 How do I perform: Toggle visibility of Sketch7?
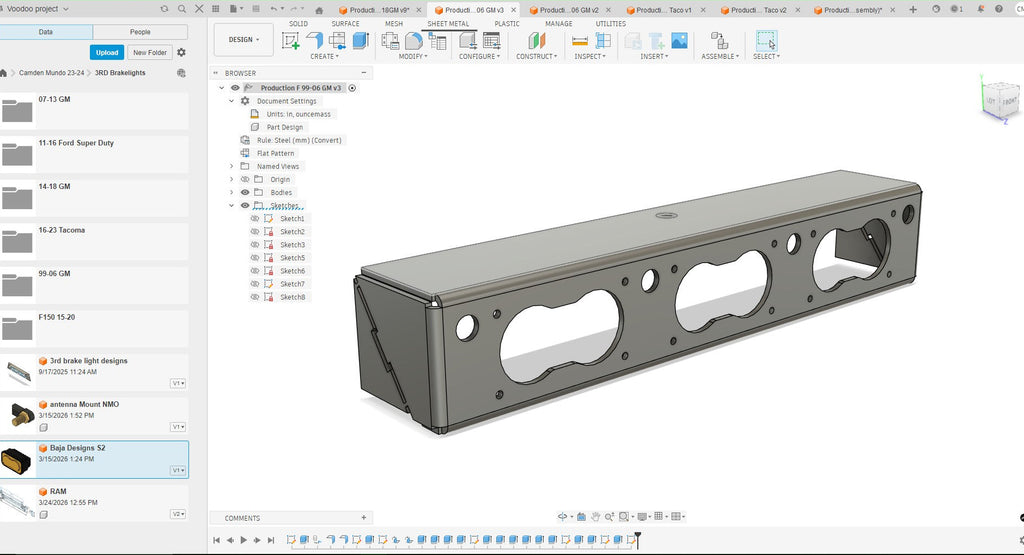tap(255, 284)
